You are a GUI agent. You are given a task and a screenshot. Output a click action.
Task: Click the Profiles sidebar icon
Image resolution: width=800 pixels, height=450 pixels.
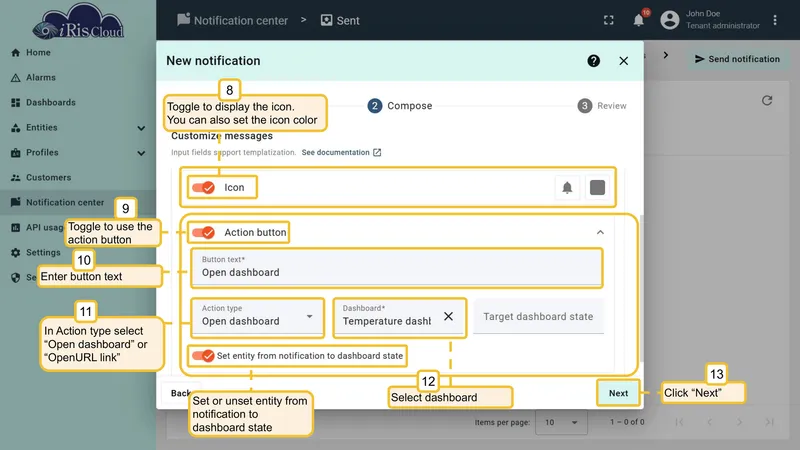tap(15, 153)
